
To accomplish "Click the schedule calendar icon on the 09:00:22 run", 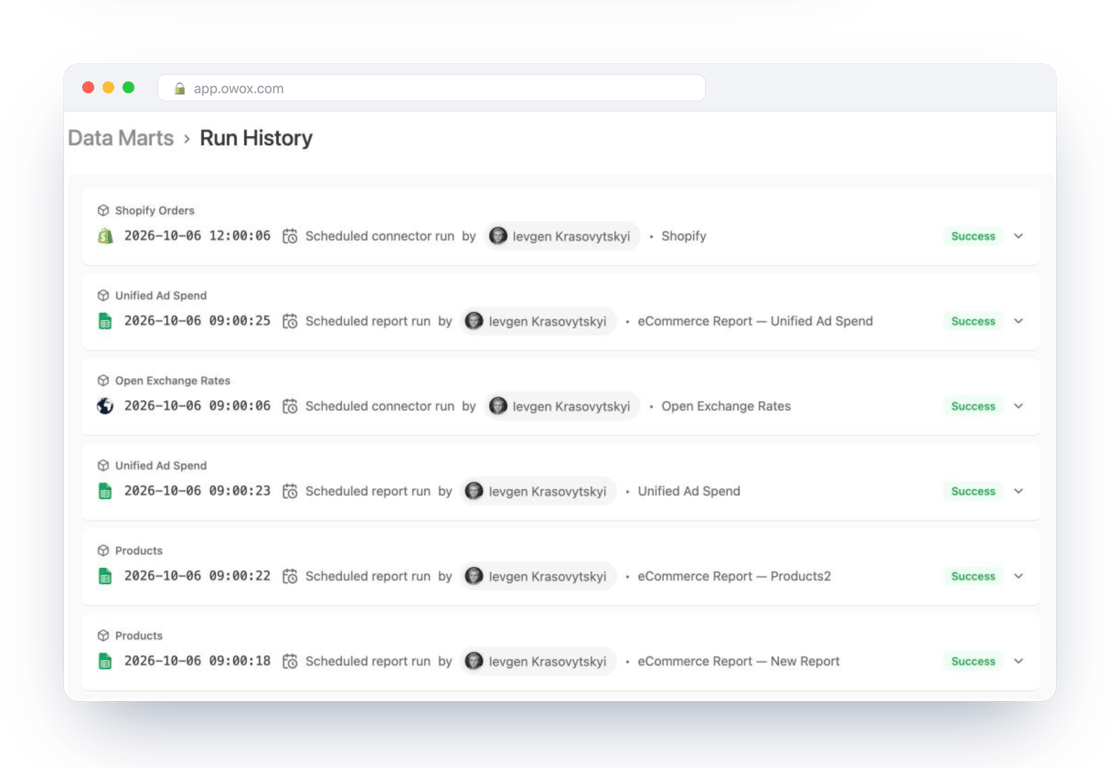I will point(290,577).
